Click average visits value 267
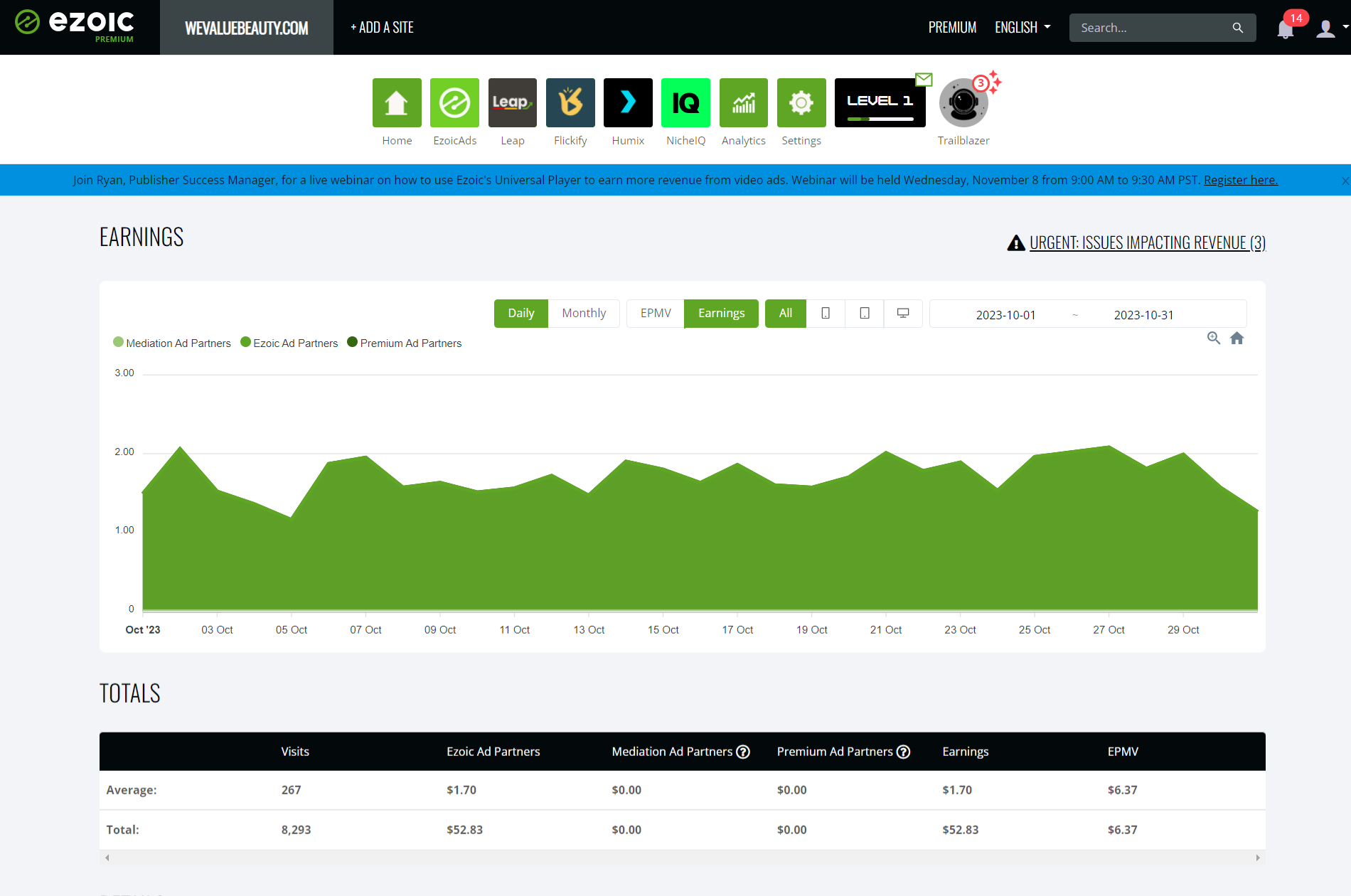The image size is (1351, 896). pyautogui.click(x=292, y=790)
